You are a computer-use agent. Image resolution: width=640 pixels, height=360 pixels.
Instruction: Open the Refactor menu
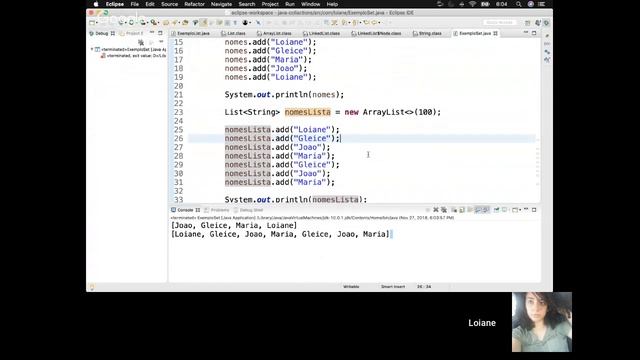pyautogui.click(x=194, y=4)
